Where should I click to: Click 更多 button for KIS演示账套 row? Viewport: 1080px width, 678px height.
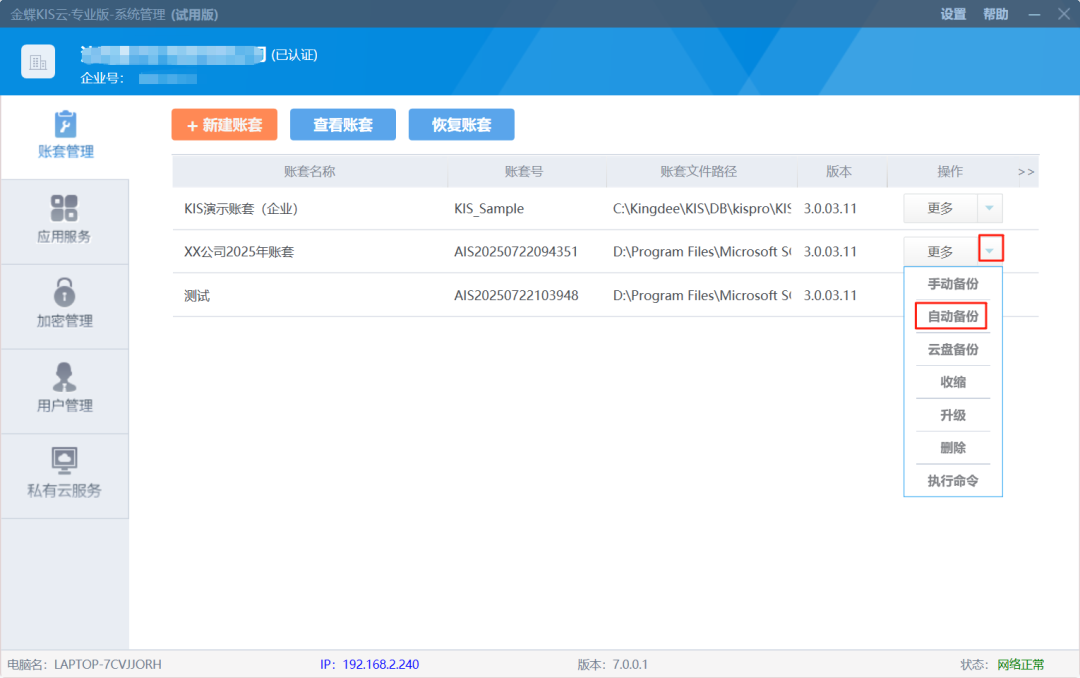point(940,208)
